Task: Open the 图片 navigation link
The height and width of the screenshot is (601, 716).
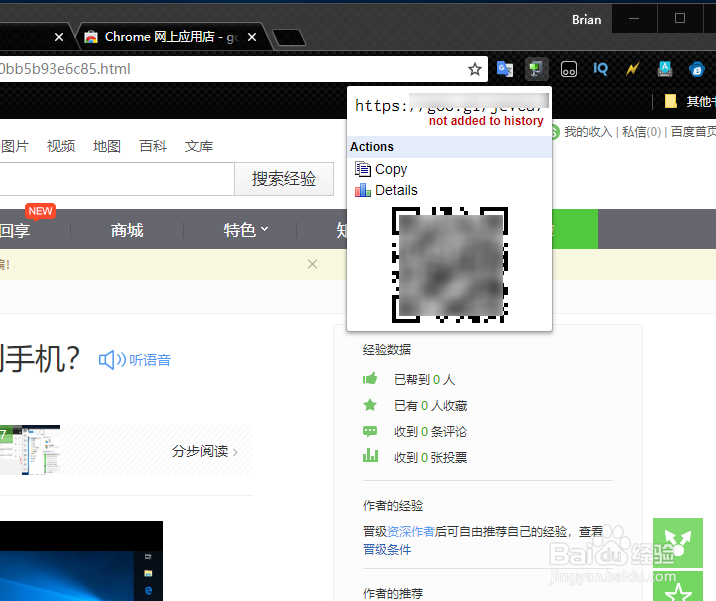Action: tap(15, 146)
